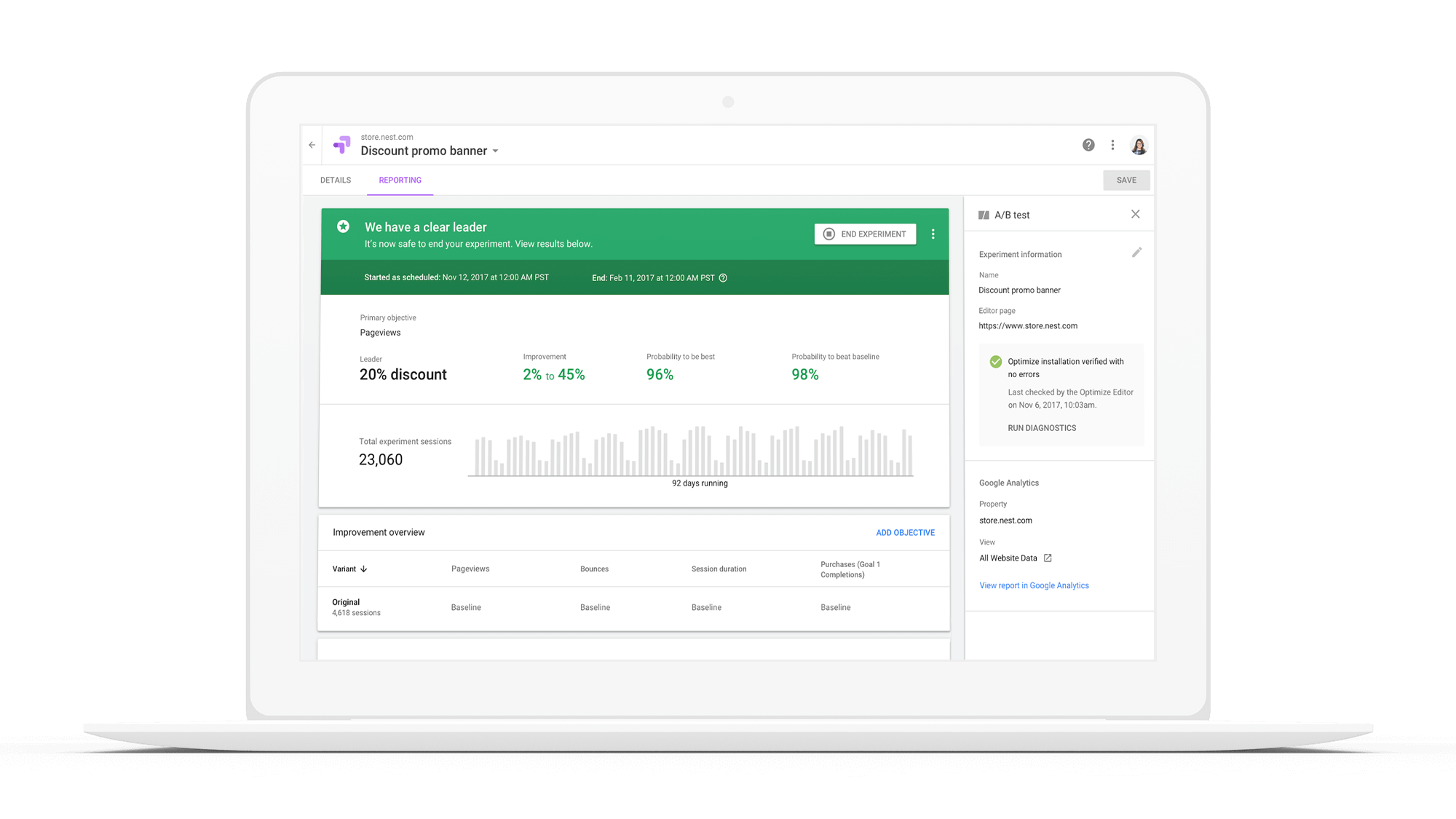This screenshot has height=819, width=1456.
Task: Open View report in Google Analytics
Action: 1034,585
